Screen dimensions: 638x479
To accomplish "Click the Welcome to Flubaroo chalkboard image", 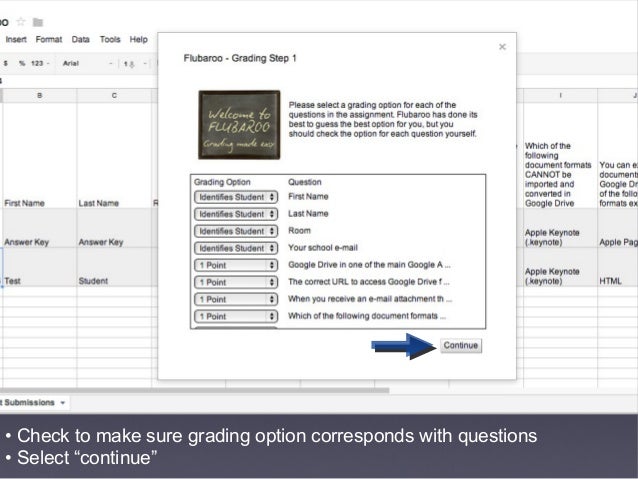I will pos(239,125).
